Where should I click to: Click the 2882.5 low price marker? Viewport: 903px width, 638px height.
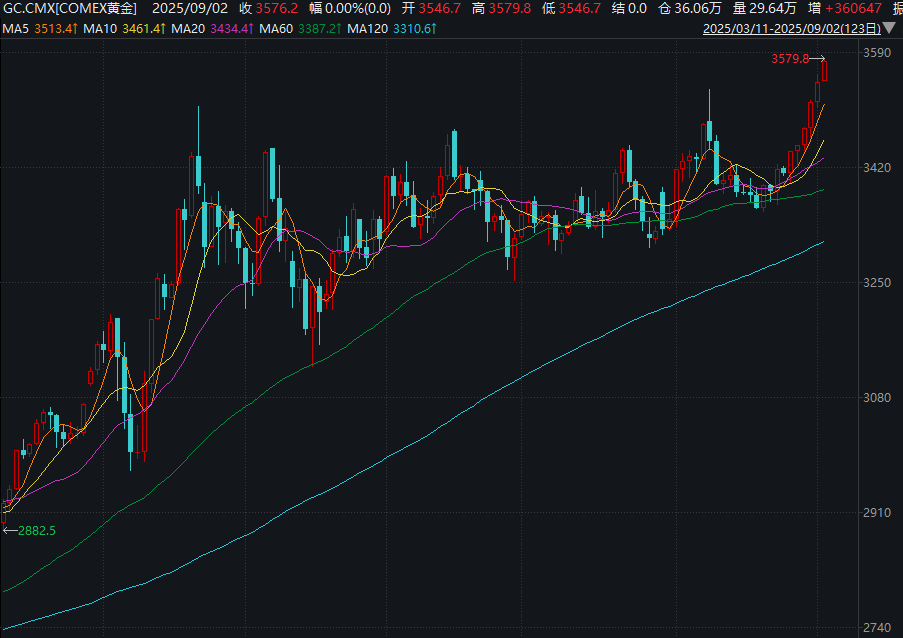[x=36, y=530]
